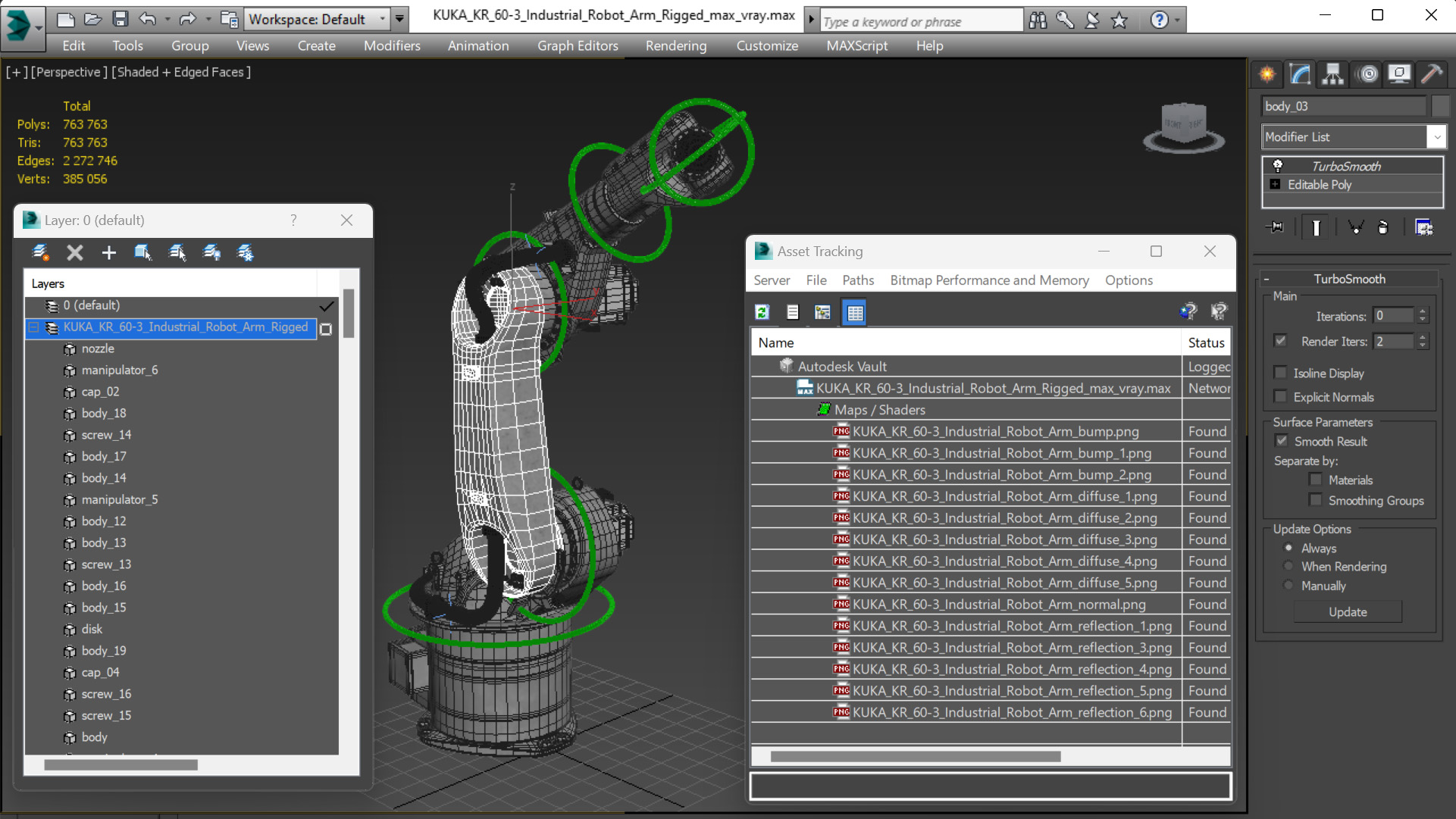The height and width of the screenshot is (819, 1456).
Task: Open the Graph Editors menu
Action: (x=578, y=45)
